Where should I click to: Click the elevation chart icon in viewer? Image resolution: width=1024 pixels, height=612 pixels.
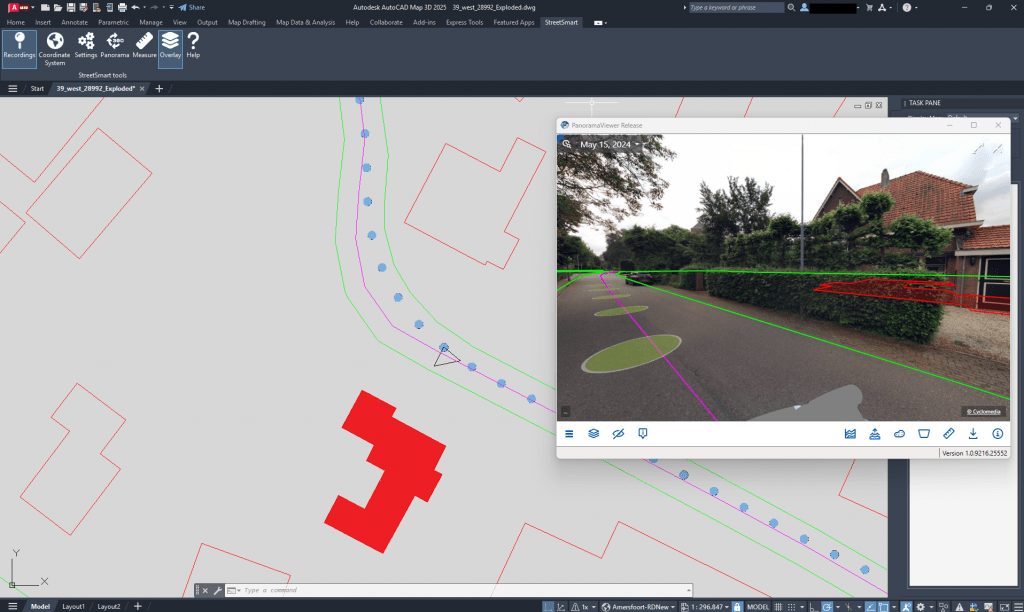[850, 434]
